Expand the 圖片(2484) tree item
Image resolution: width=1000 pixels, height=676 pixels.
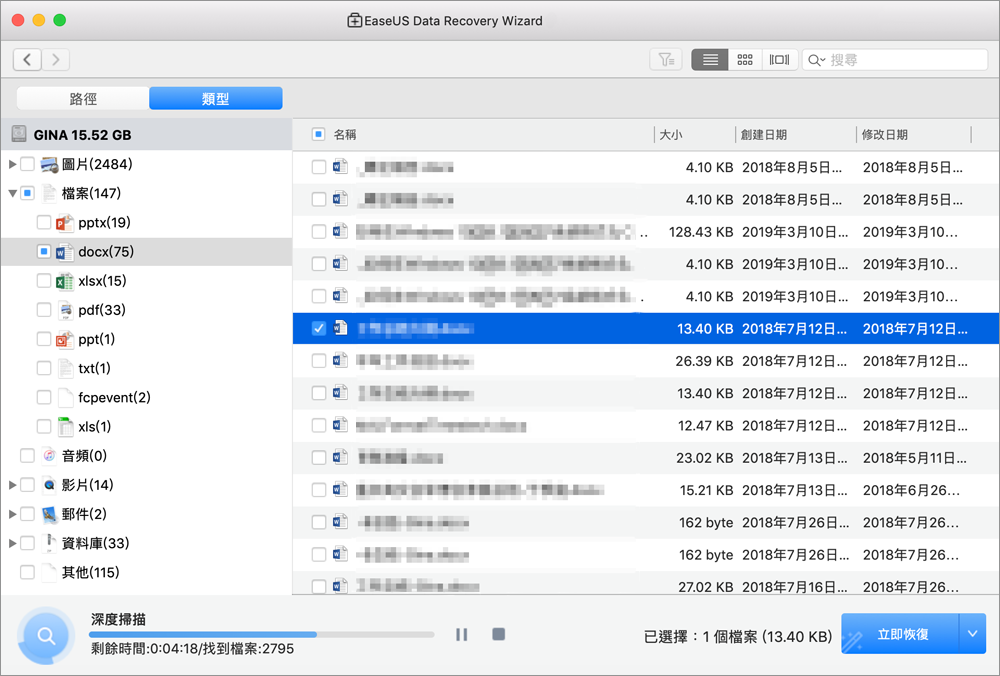click(14, 164)
